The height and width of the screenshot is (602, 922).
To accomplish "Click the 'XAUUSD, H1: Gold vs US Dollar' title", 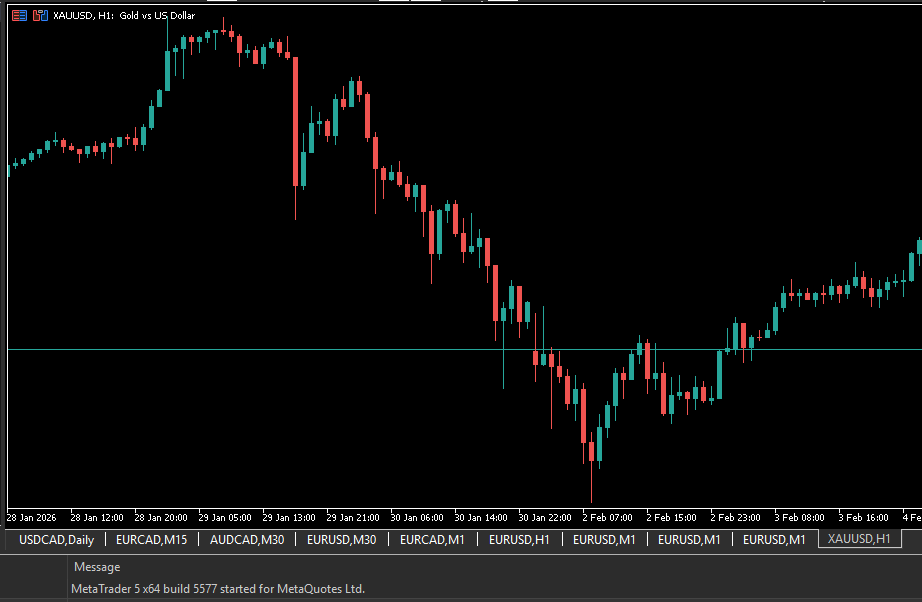I will point(124,15).
